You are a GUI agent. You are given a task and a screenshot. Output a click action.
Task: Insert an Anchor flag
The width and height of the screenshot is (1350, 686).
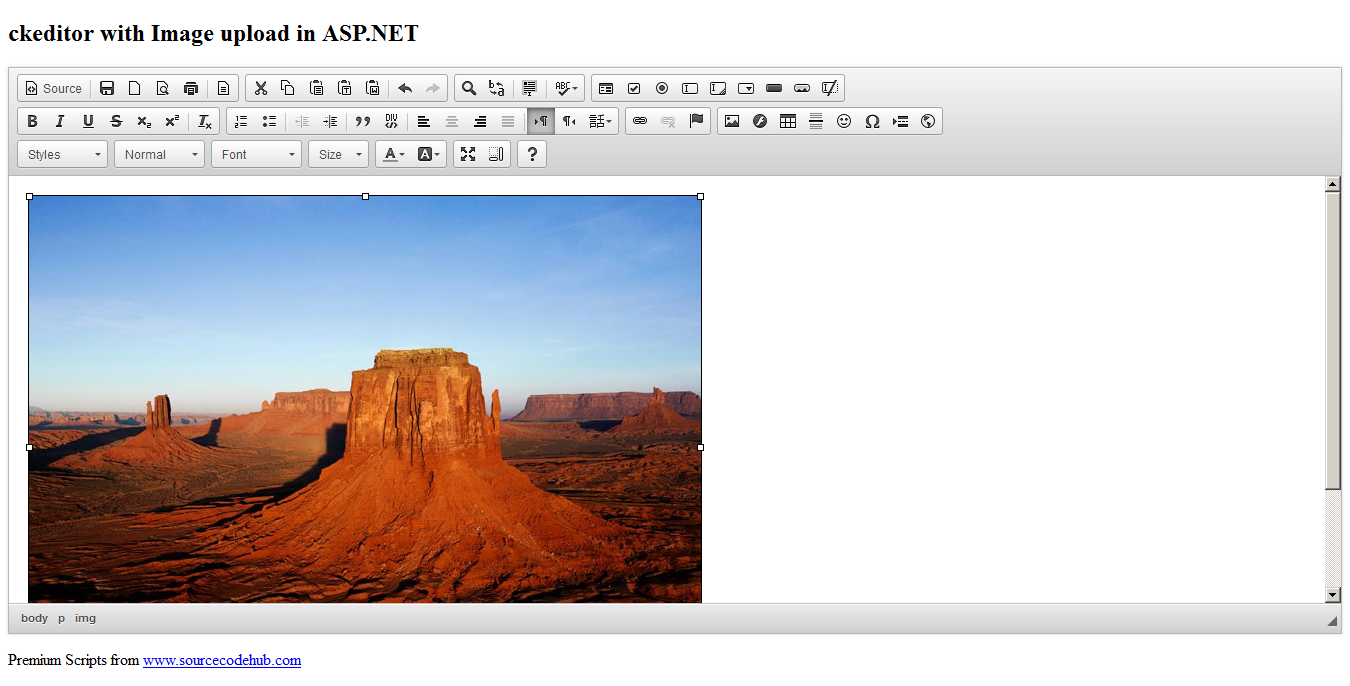(697, 121)
